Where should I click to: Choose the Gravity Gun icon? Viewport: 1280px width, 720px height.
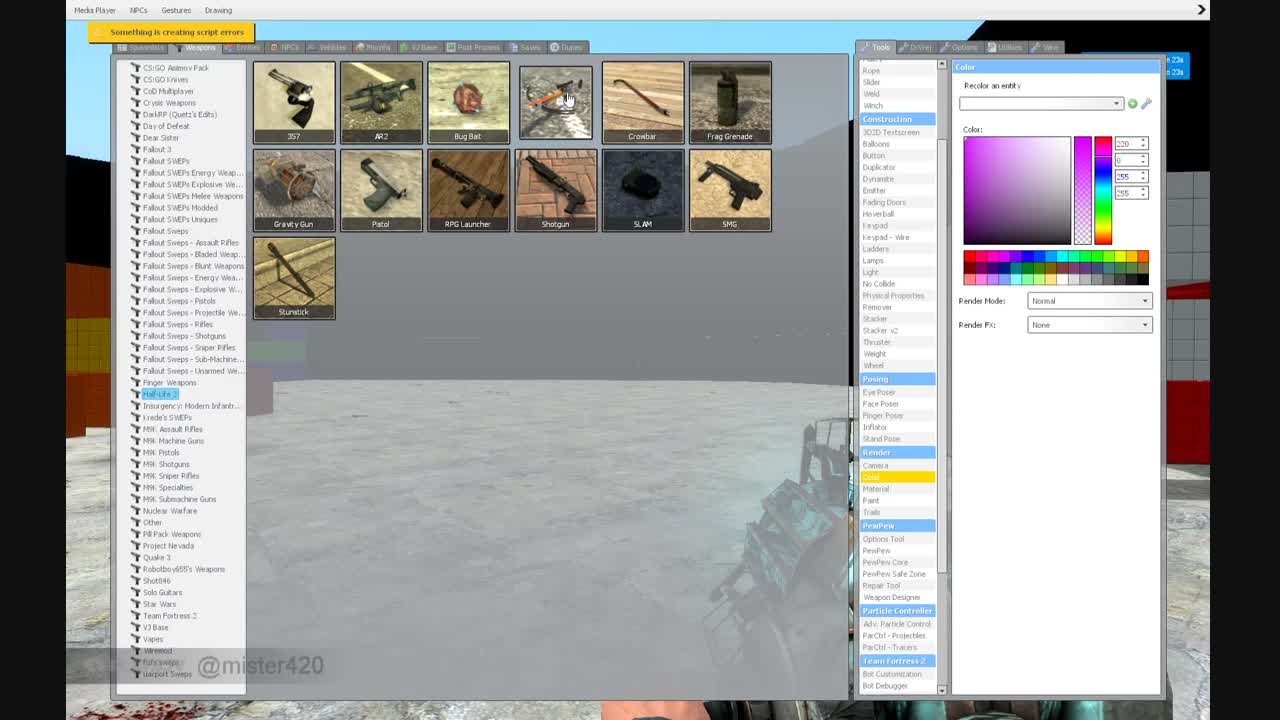pyautogui.click(x=294, y=190)
